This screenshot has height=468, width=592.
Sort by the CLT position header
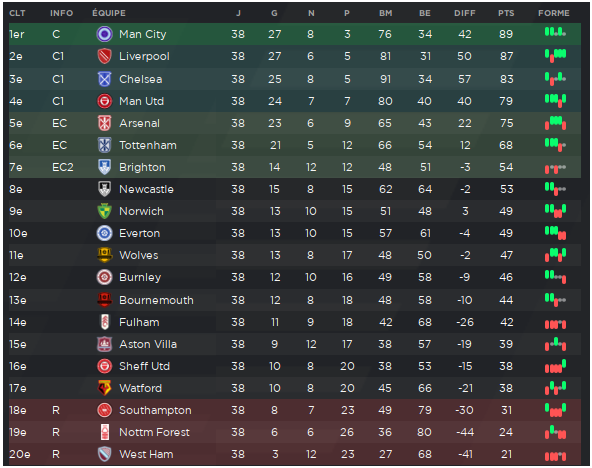tap(17, 13)
